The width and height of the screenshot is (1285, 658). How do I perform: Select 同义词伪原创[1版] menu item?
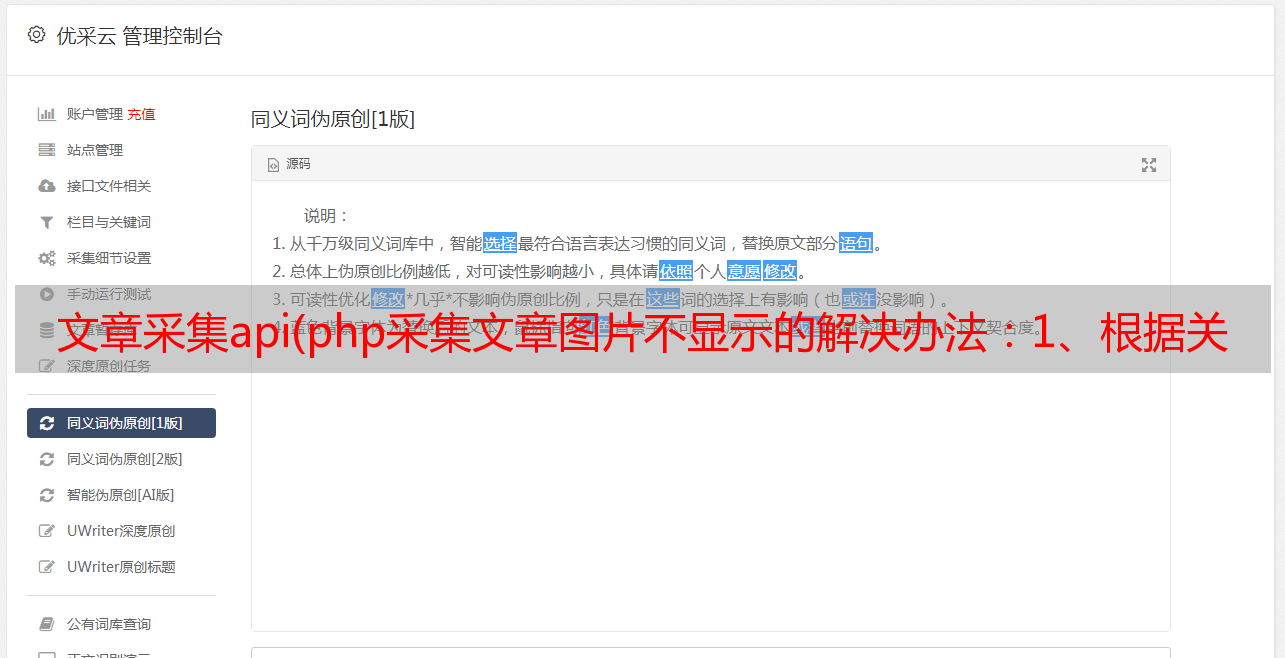coord(121,423)
